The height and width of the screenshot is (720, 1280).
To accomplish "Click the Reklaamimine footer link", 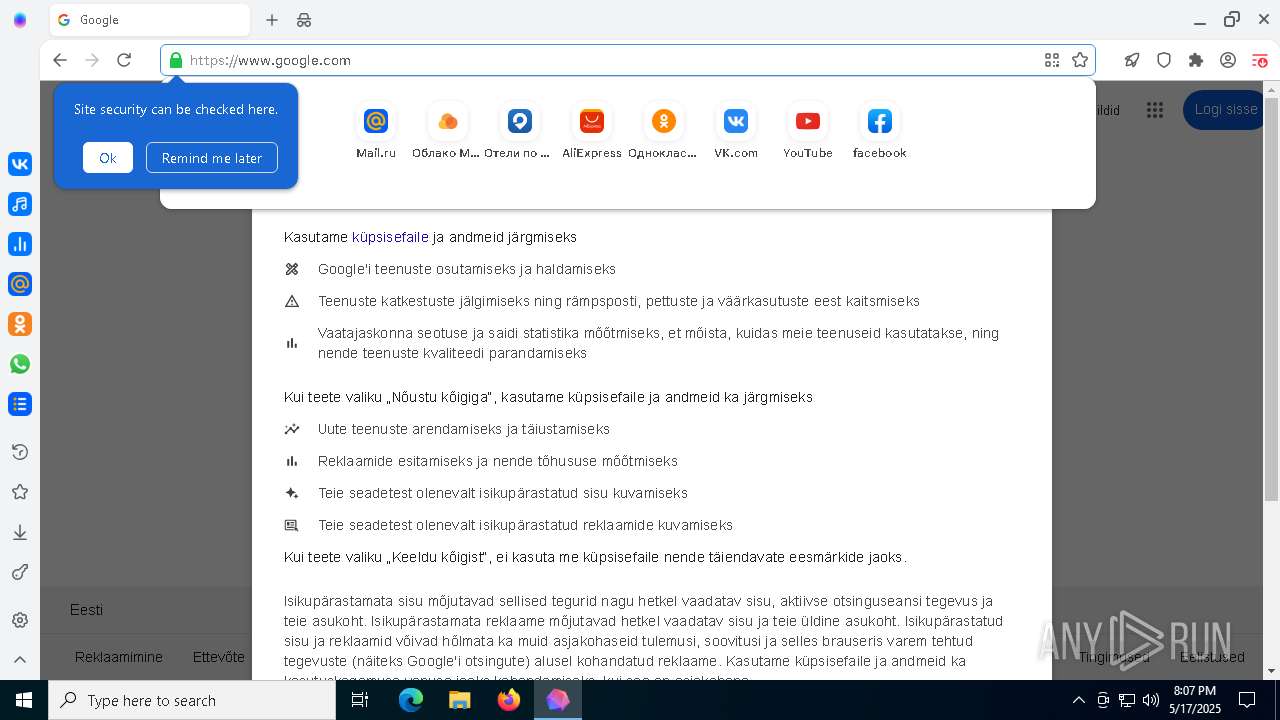I will 119,657.
